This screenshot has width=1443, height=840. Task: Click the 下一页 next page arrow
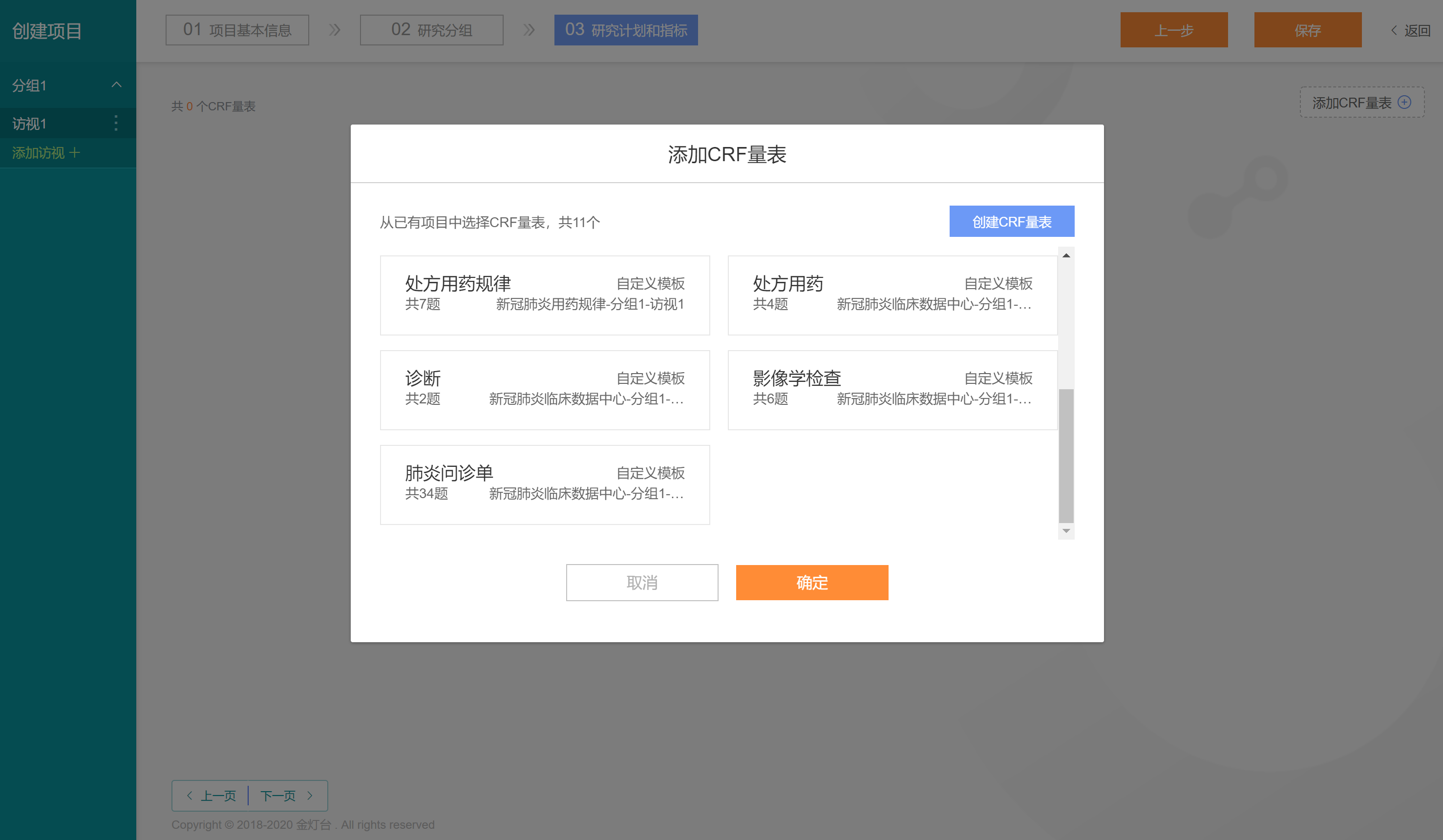pos(310,796)
